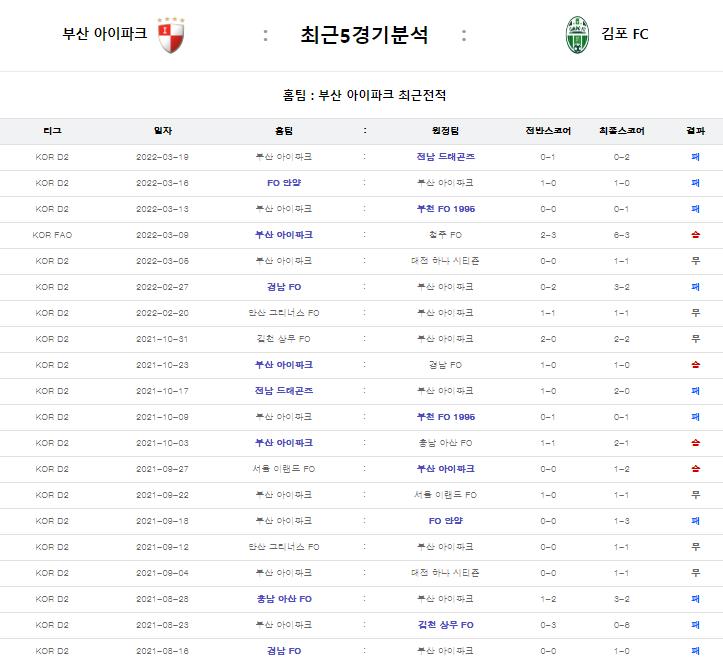
Task: Select the 김포 FC team name in header
Action: pos(625,34)
